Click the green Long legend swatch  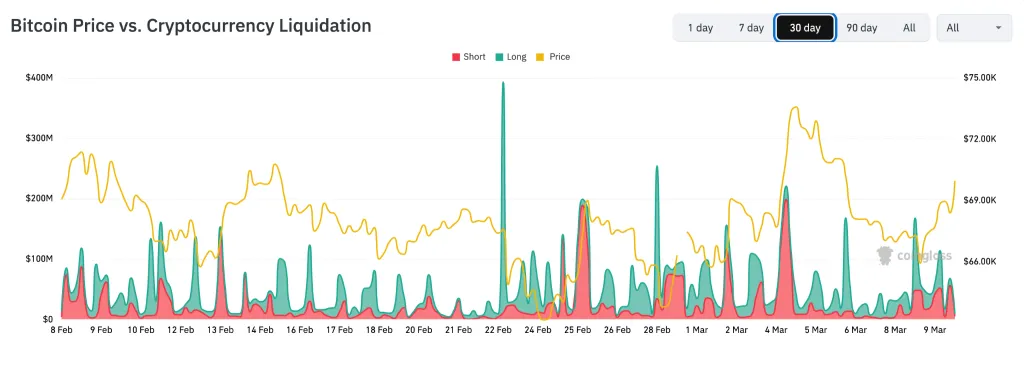click(499, 57)
